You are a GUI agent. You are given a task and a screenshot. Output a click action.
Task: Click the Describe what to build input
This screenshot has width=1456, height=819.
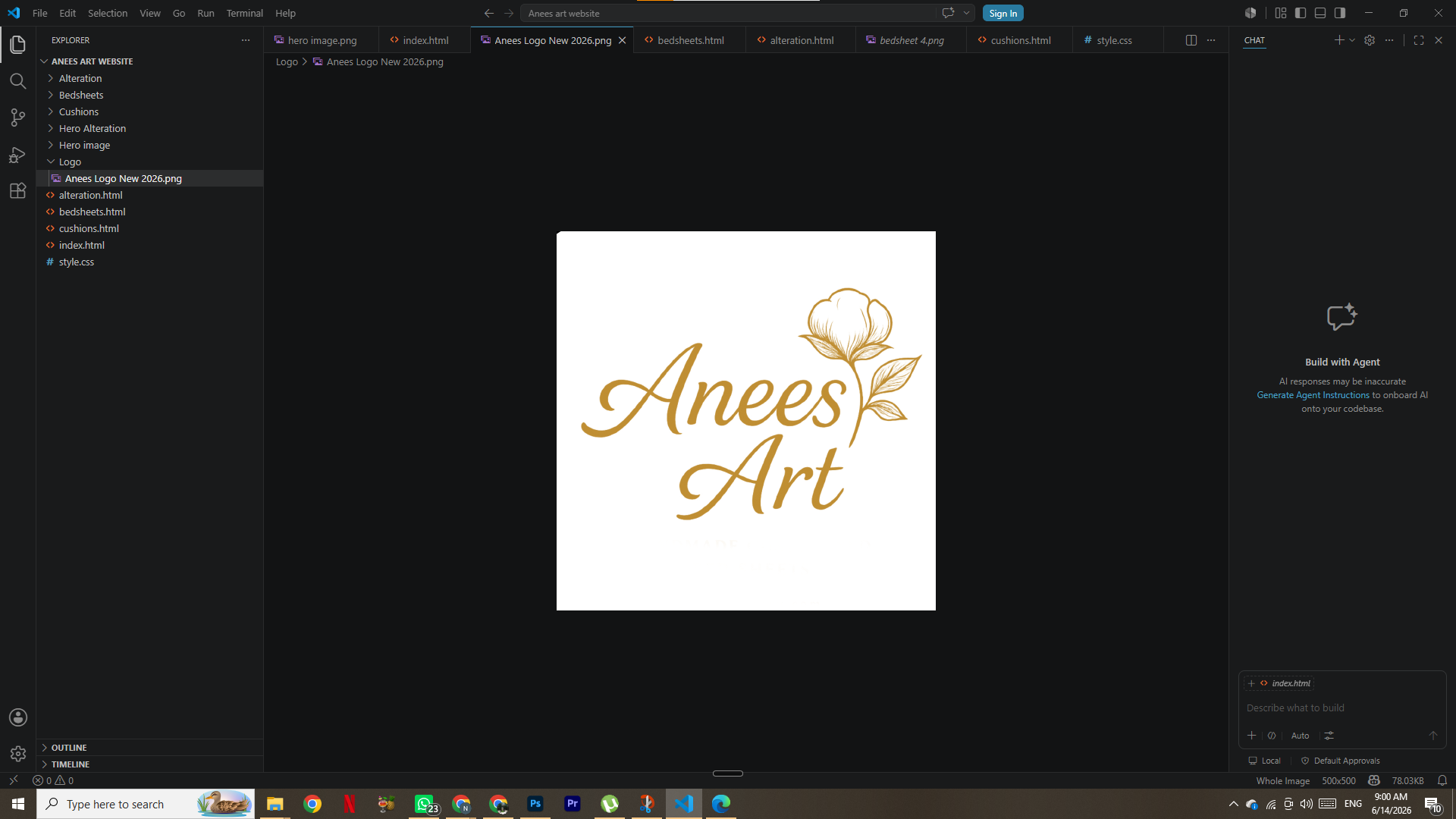1342,708
